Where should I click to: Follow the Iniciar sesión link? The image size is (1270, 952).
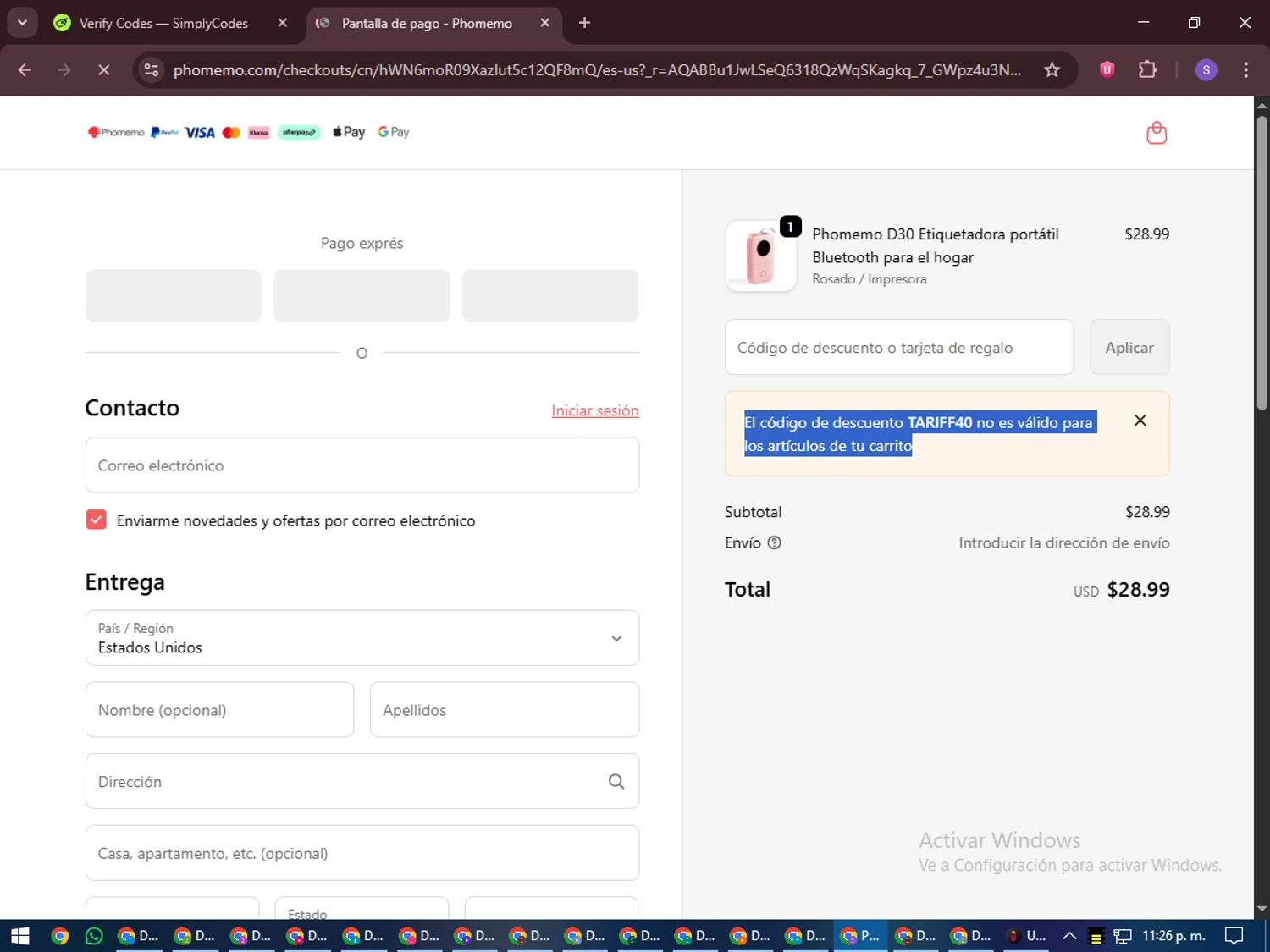point(595,410)
